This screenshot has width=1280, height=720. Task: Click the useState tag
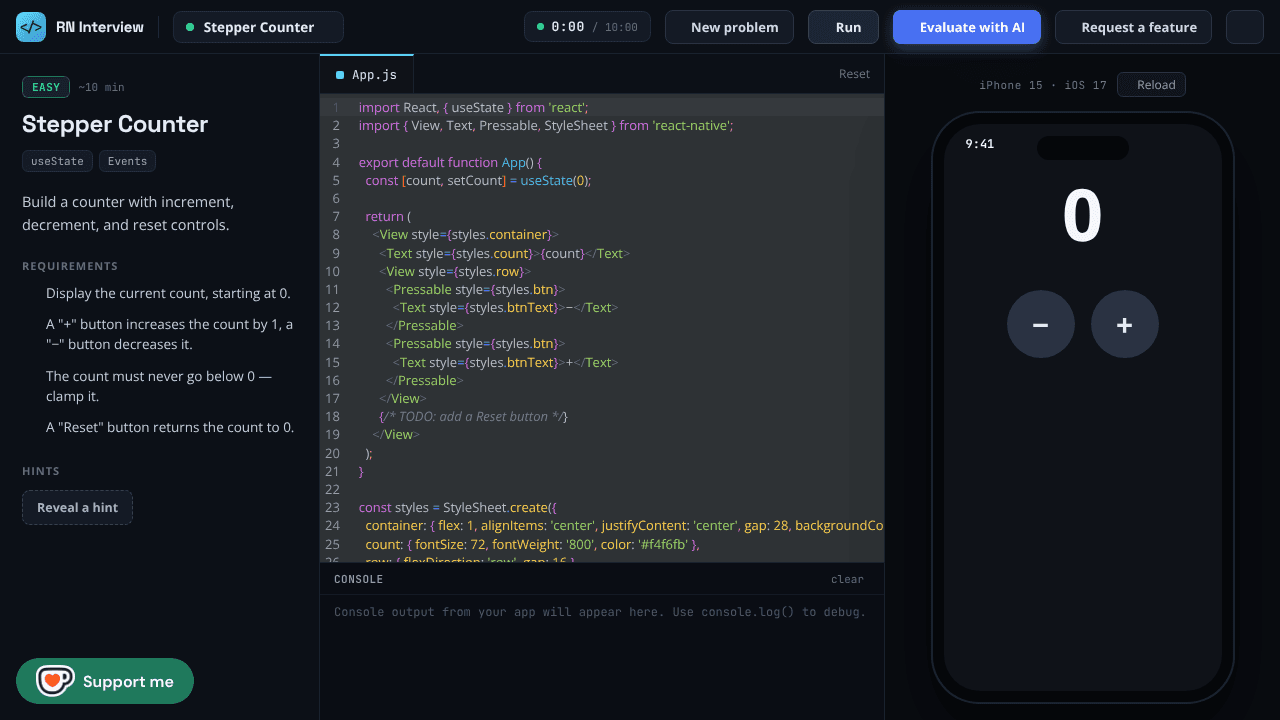click(x=57, y=161)
